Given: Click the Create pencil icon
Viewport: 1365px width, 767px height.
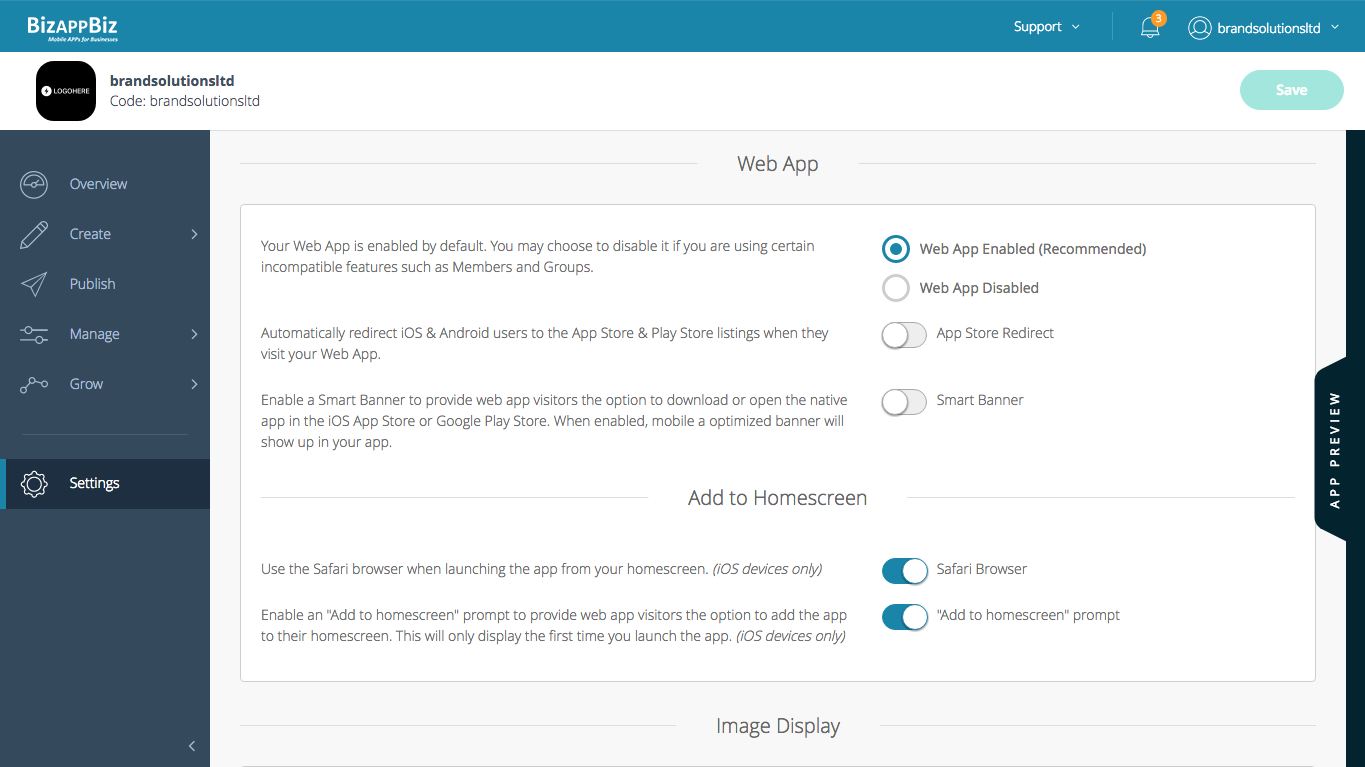Looking at the screenshot, I should click(x=34, y=234).
